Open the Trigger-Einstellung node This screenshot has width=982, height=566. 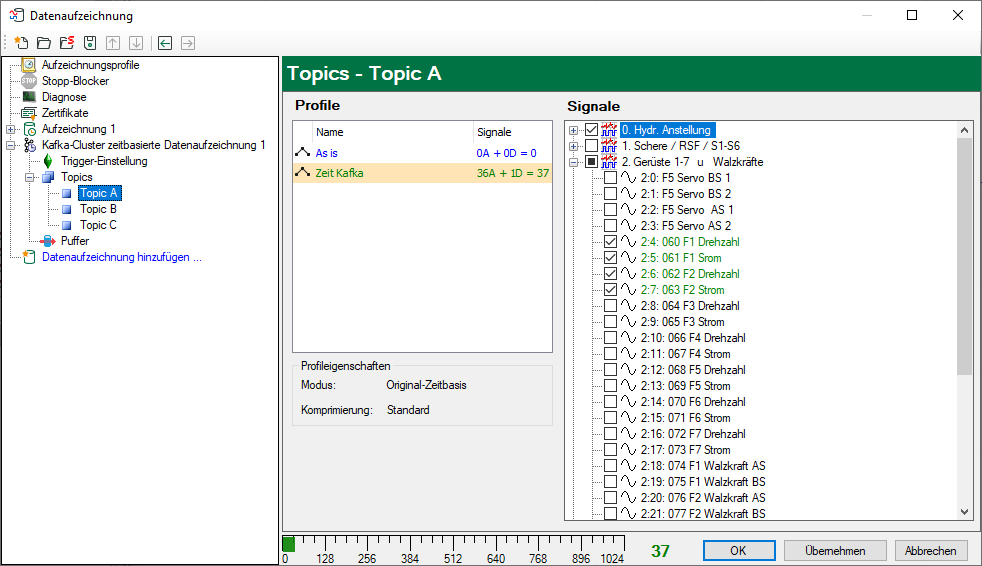pyautogui.click(x=103, y=161)
